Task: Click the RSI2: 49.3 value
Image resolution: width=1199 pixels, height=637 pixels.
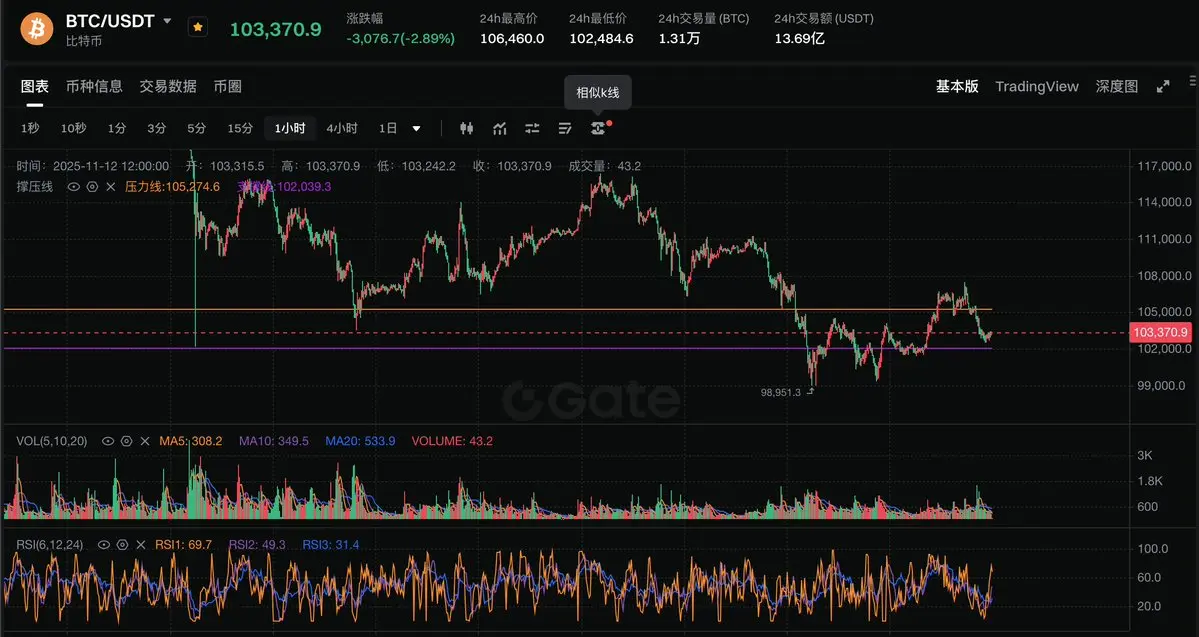Action: [256, 545]
